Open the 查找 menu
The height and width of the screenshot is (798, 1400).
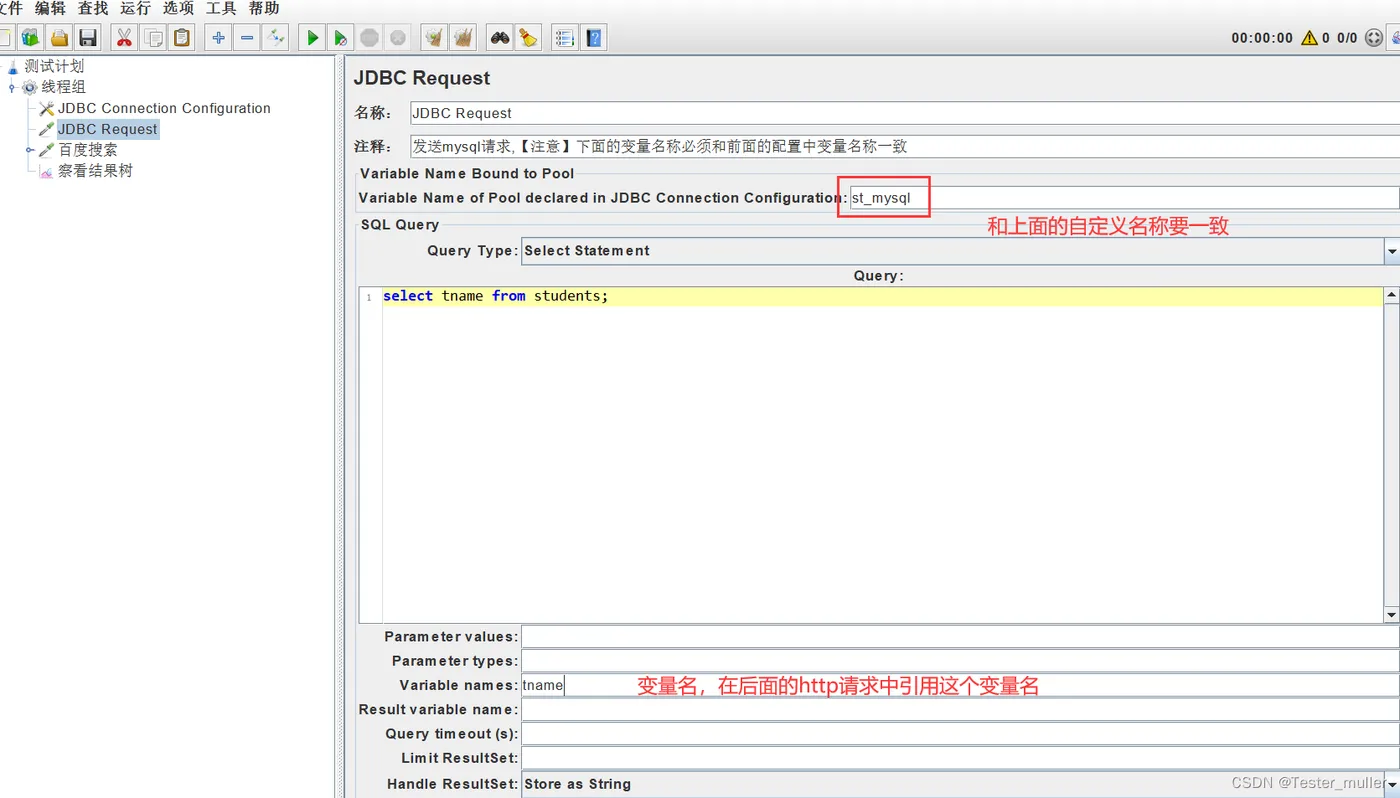tap(93, 8)
